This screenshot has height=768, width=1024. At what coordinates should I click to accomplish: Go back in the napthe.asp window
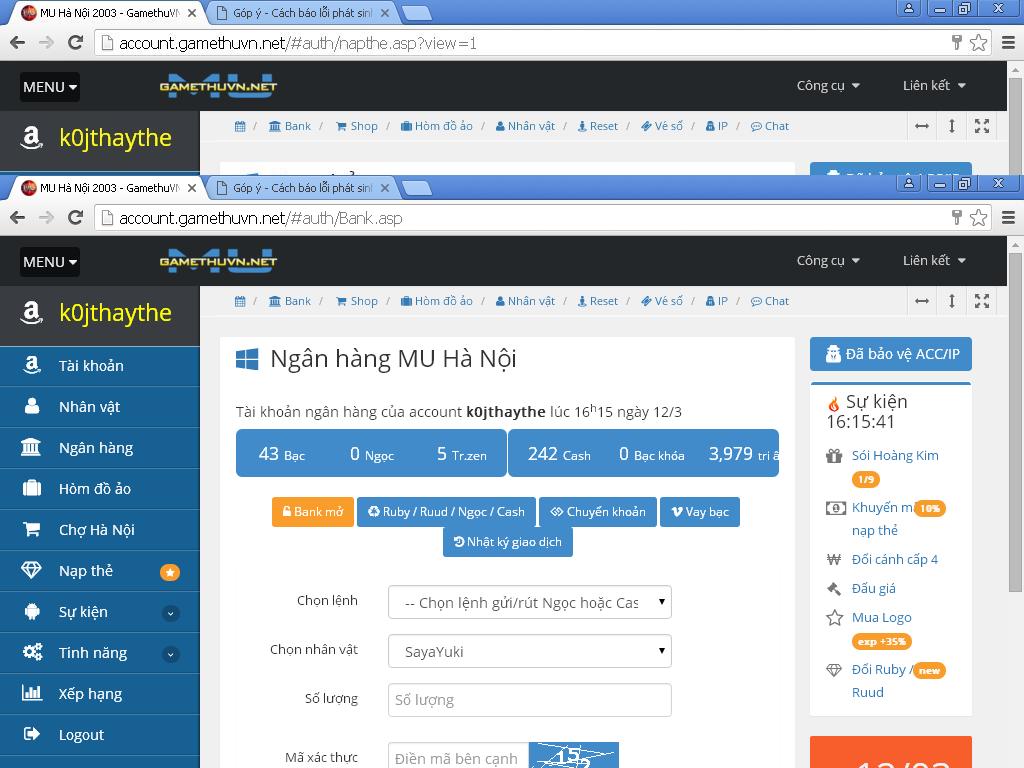18,43
